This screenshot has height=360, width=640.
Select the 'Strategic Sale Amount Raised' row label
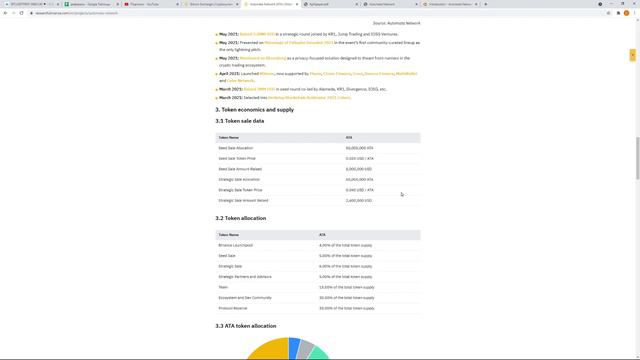pos(243,201)
